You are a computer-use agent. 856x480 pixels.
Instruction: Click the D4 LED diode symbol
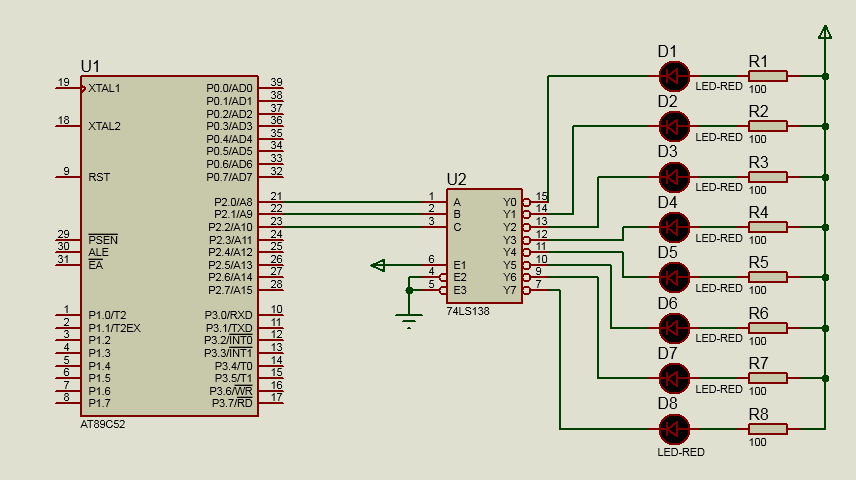pos(675,227)
